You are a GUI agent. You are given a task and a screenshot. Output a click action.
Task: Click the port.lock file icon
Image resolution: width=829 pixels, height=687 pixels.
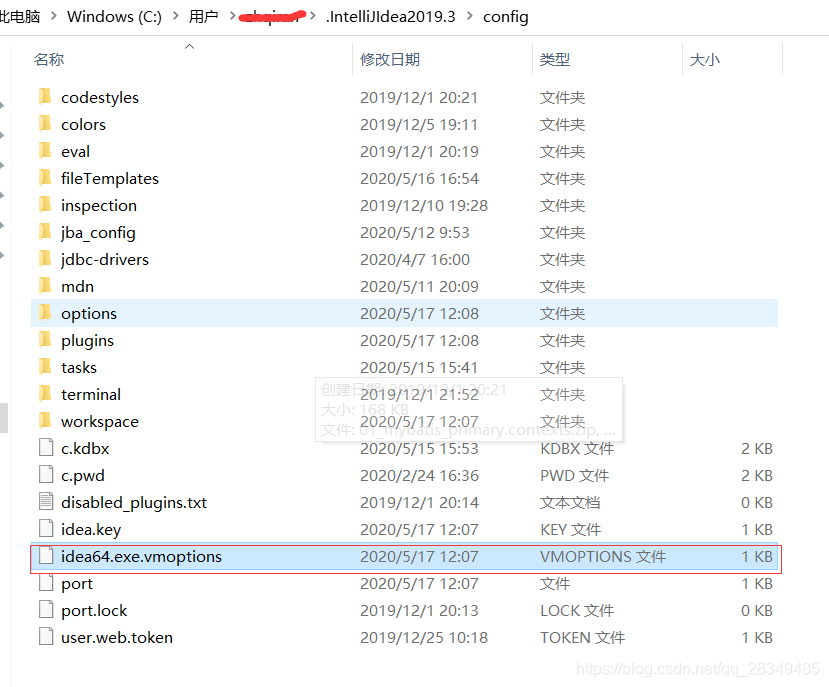pyautogui.click(x=46, y=609)
